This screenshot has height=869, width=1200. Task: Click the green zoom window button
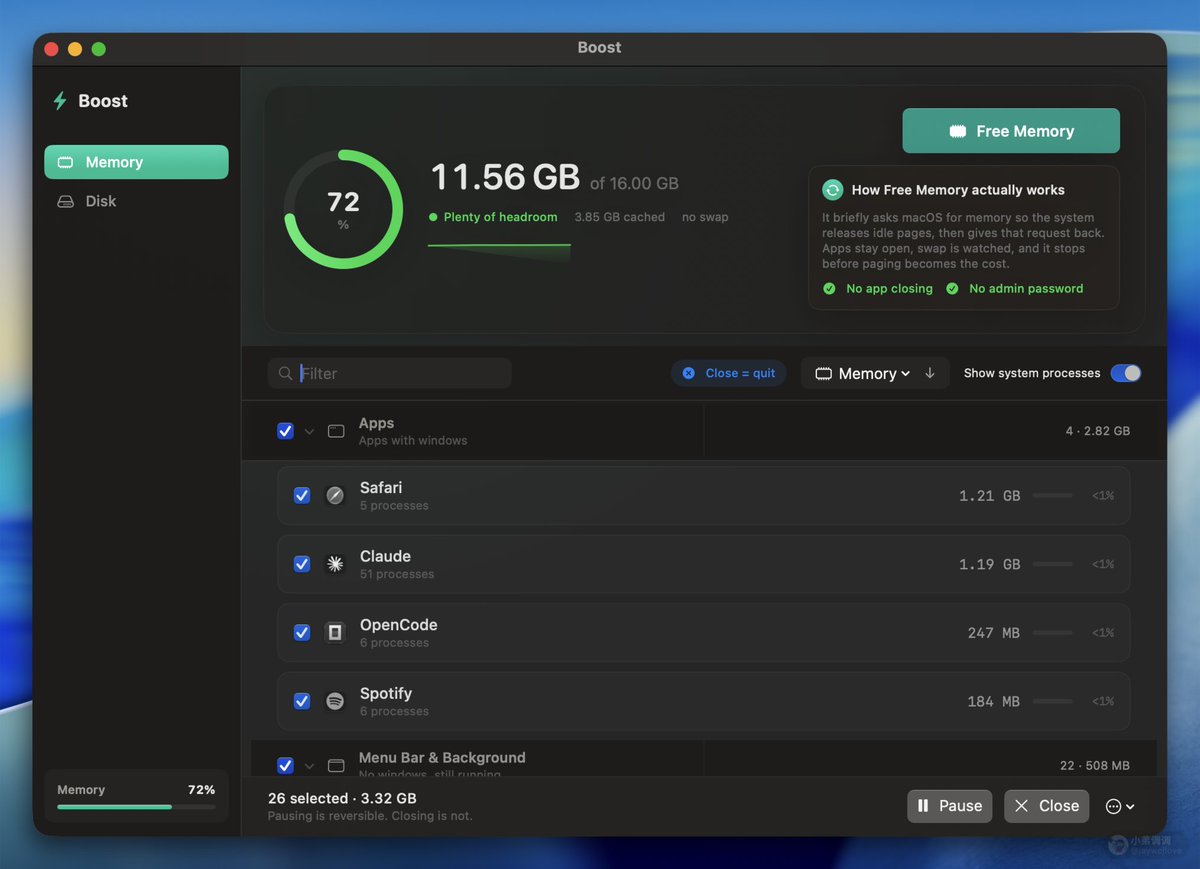click(98, 49)
